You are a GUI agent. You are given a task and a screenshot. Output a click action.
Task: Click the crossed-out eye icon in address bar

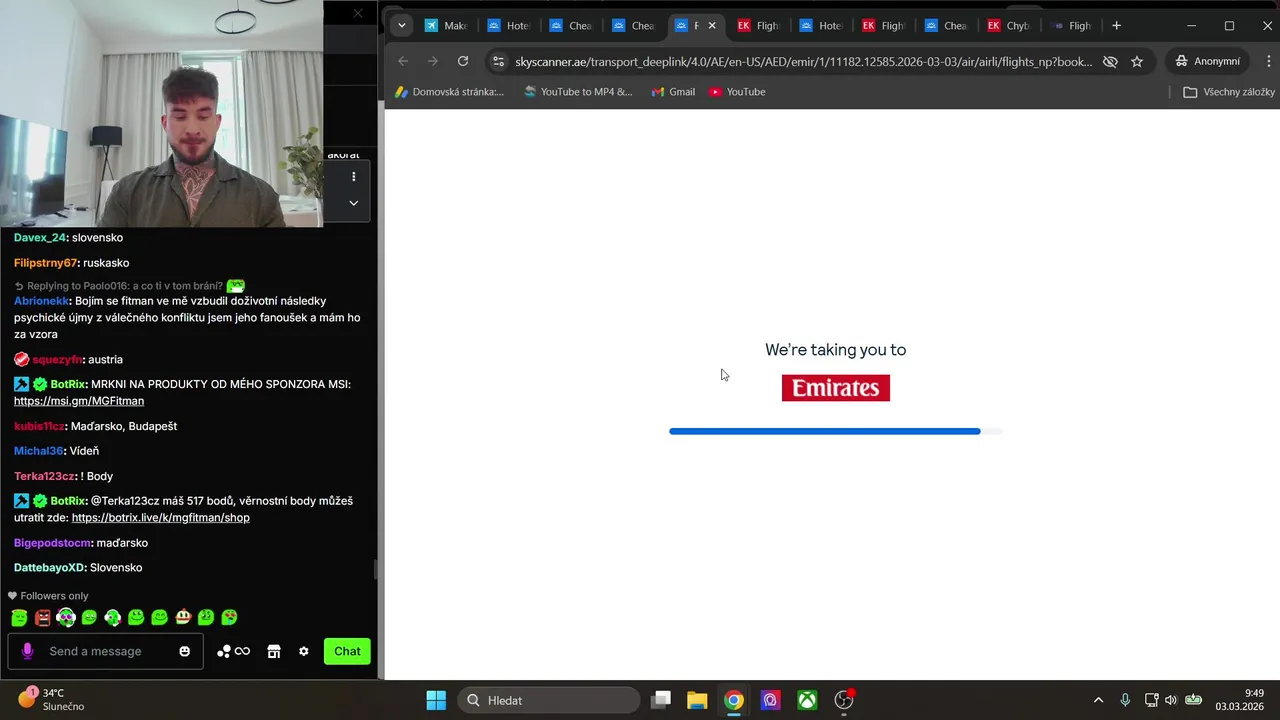[1110, 61]
